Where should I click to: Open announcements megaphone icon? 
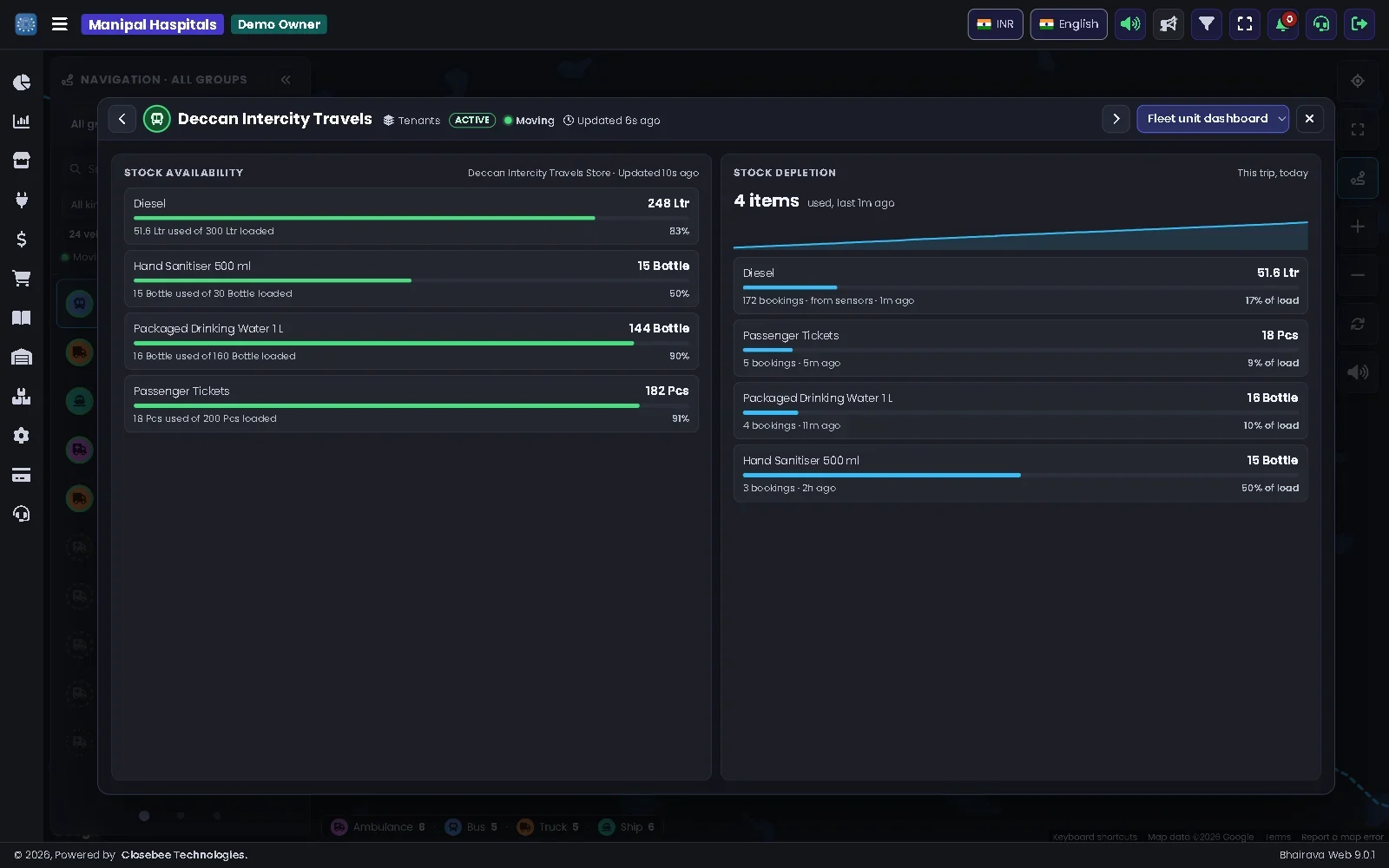[1168, 24]
